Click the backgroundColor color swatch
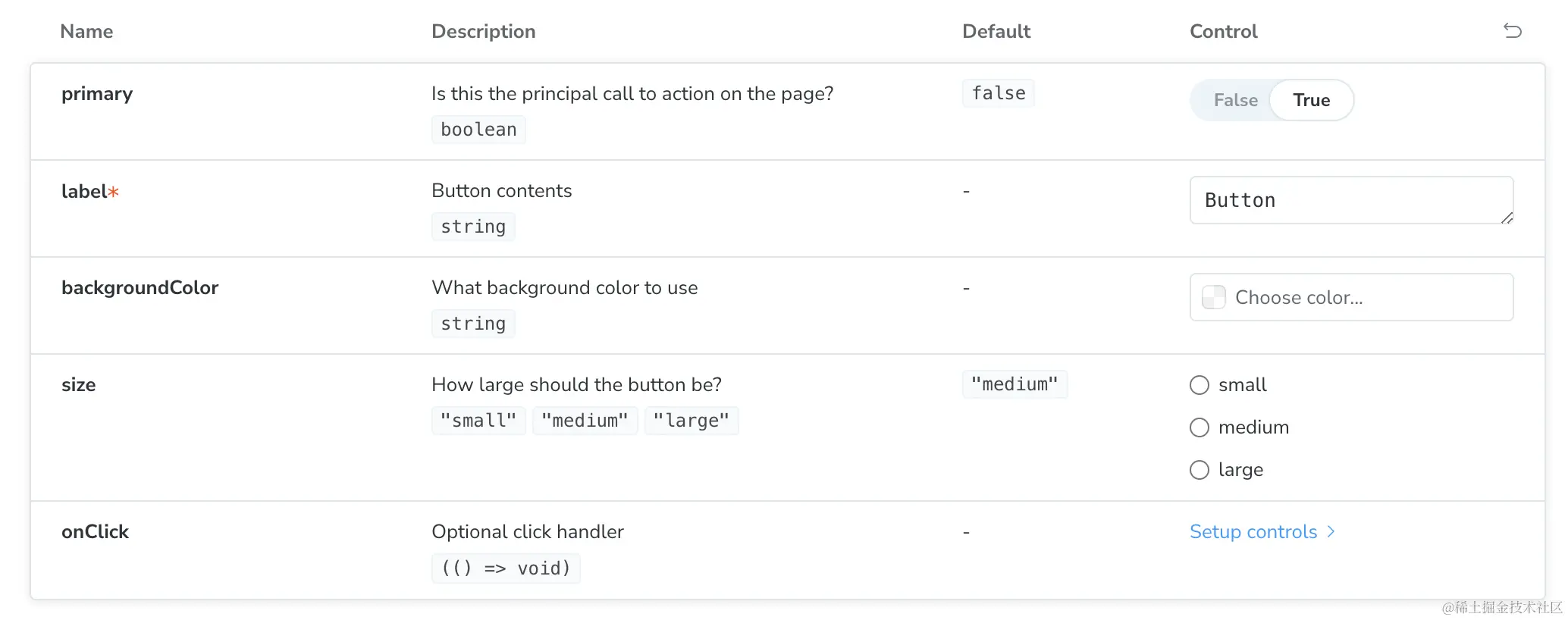The height and width of the screenshot is (620, 1568). point(1214,297)
